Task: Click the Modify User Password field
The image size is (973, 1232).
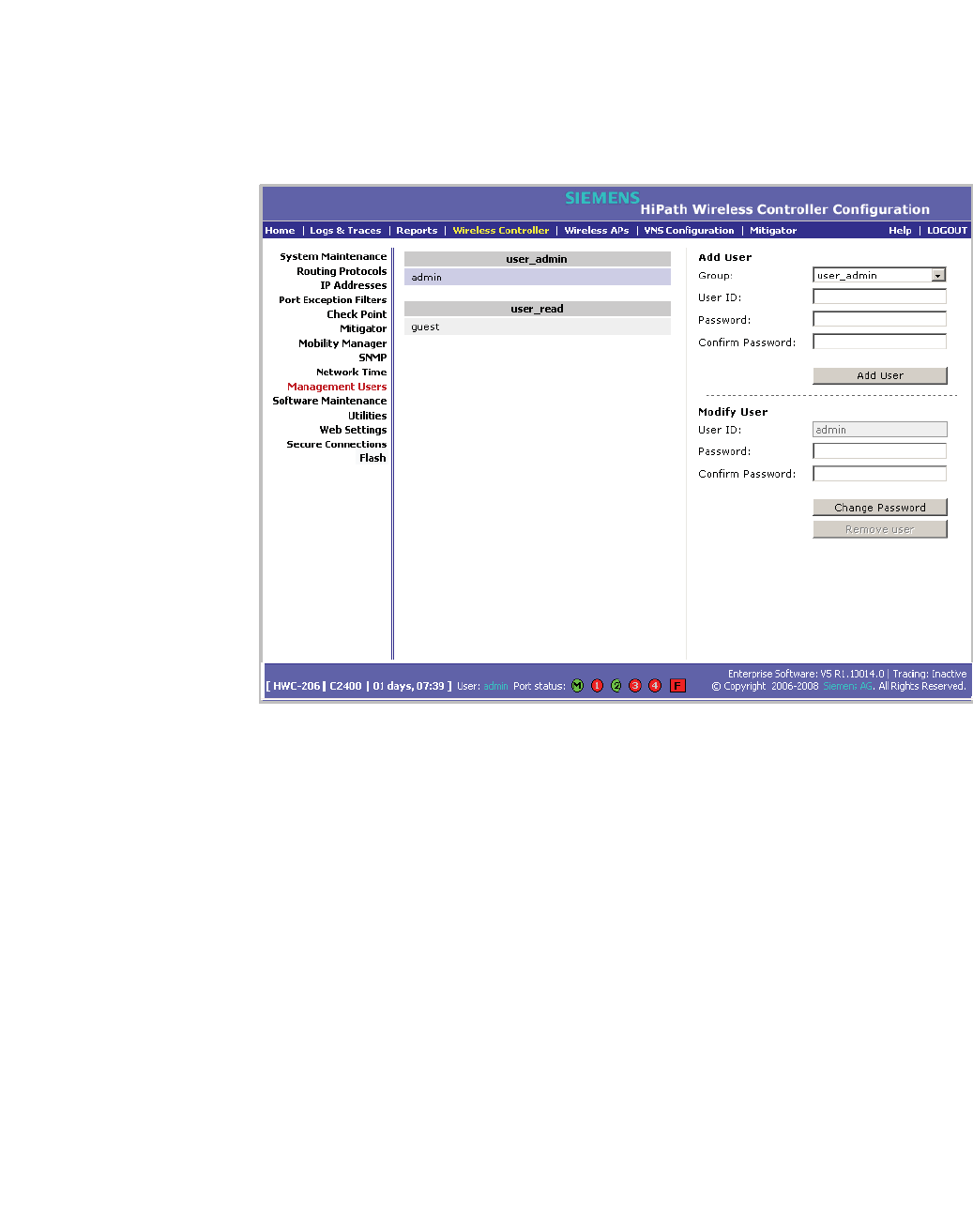Action: [x=880, y=451]
